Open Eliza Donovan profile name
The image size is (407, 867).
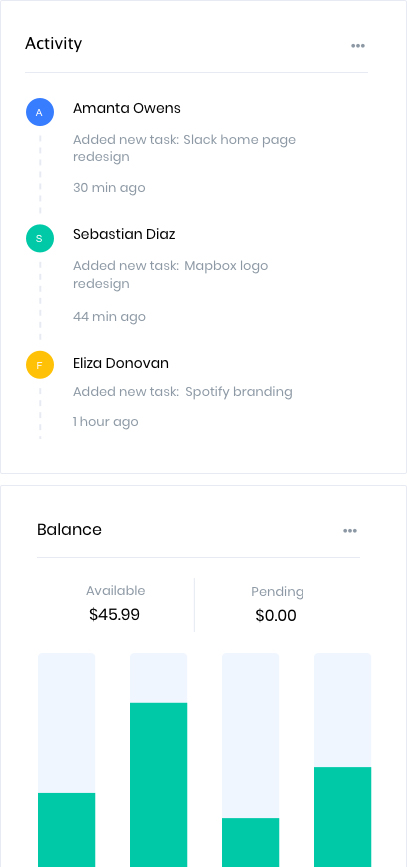pyautogui.click(x=121, y=363)
